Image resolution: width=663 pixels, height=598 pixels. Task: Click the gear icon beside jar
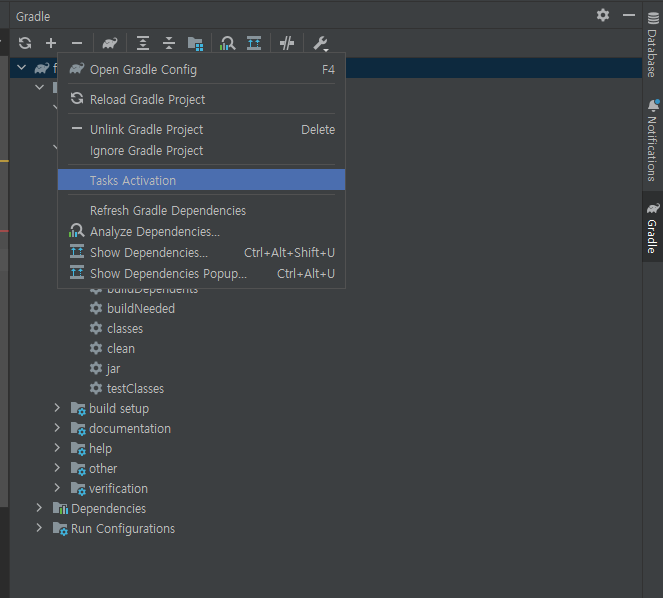click(96, 368)
